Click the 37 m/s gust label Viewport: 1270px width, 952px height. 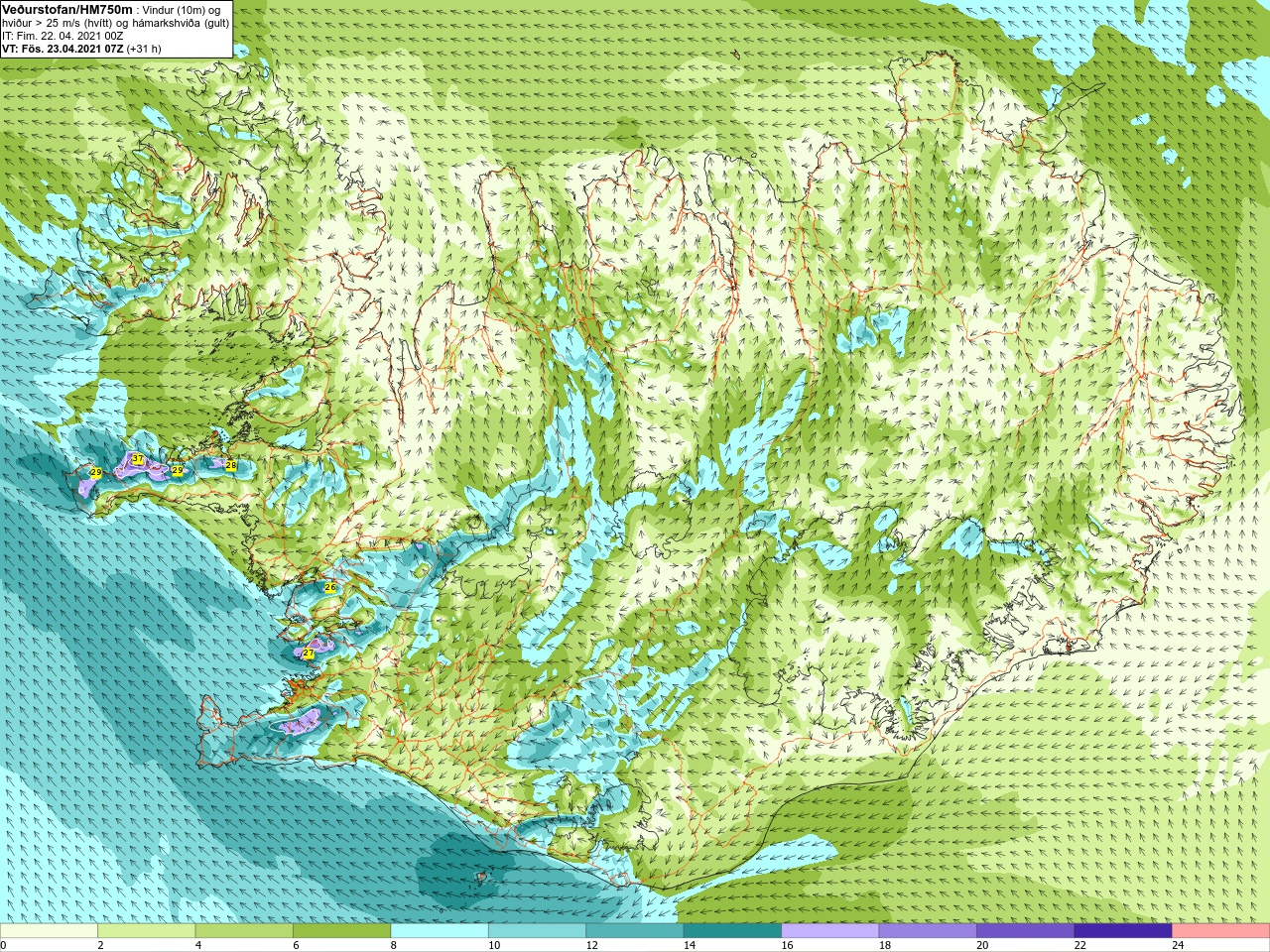(138, 459)
